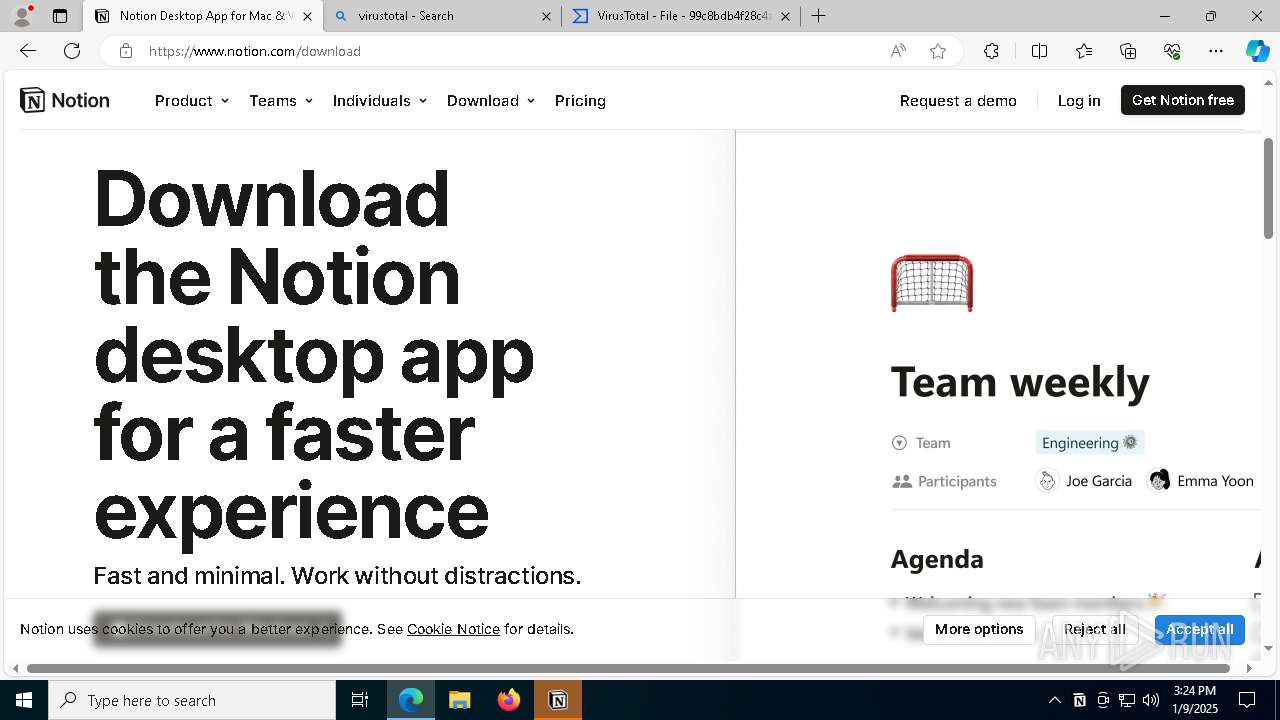
Task: Toggle split screen icon in Edge toolbar
Action: coord(1039,51)
